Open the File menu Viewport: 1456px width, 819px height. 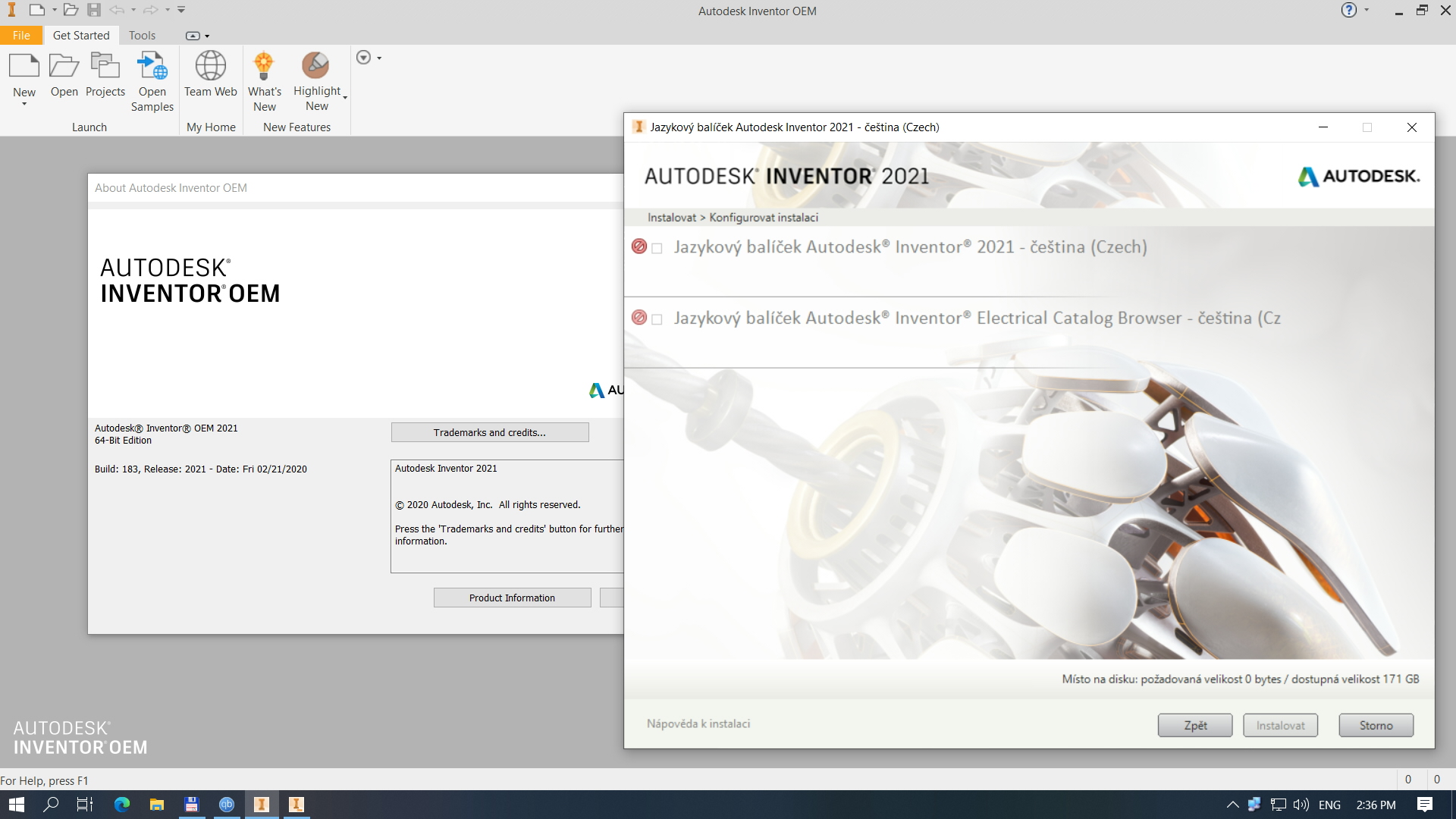point(21,35)
